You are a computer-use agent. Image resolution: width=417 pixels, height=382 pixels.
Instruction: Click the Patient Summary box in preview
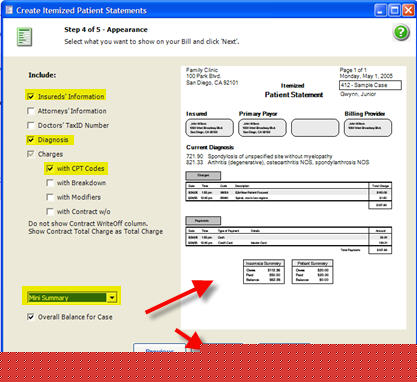point(312,272)
